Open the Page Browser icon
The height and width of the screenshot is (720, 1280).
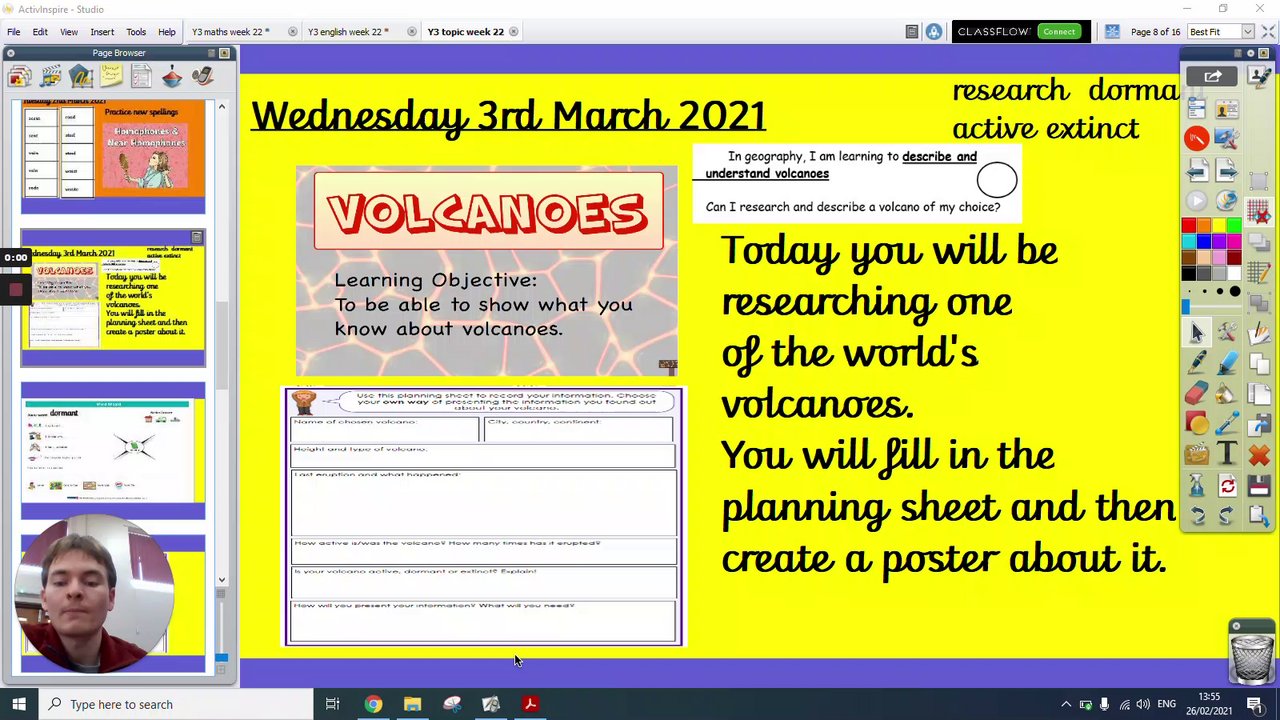tap(19, 76)
